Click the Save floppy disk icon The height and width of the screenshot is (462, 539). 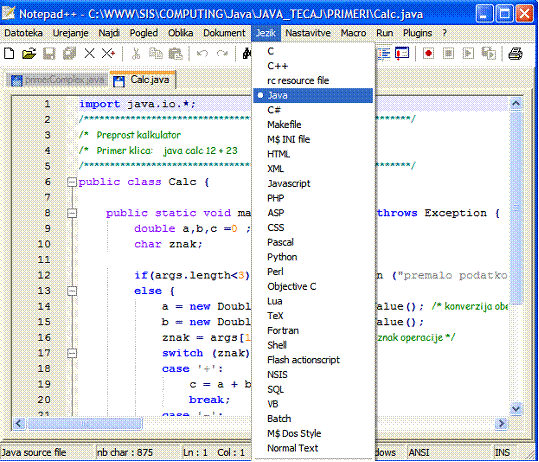pyautogui.click(x=49, y=54)
